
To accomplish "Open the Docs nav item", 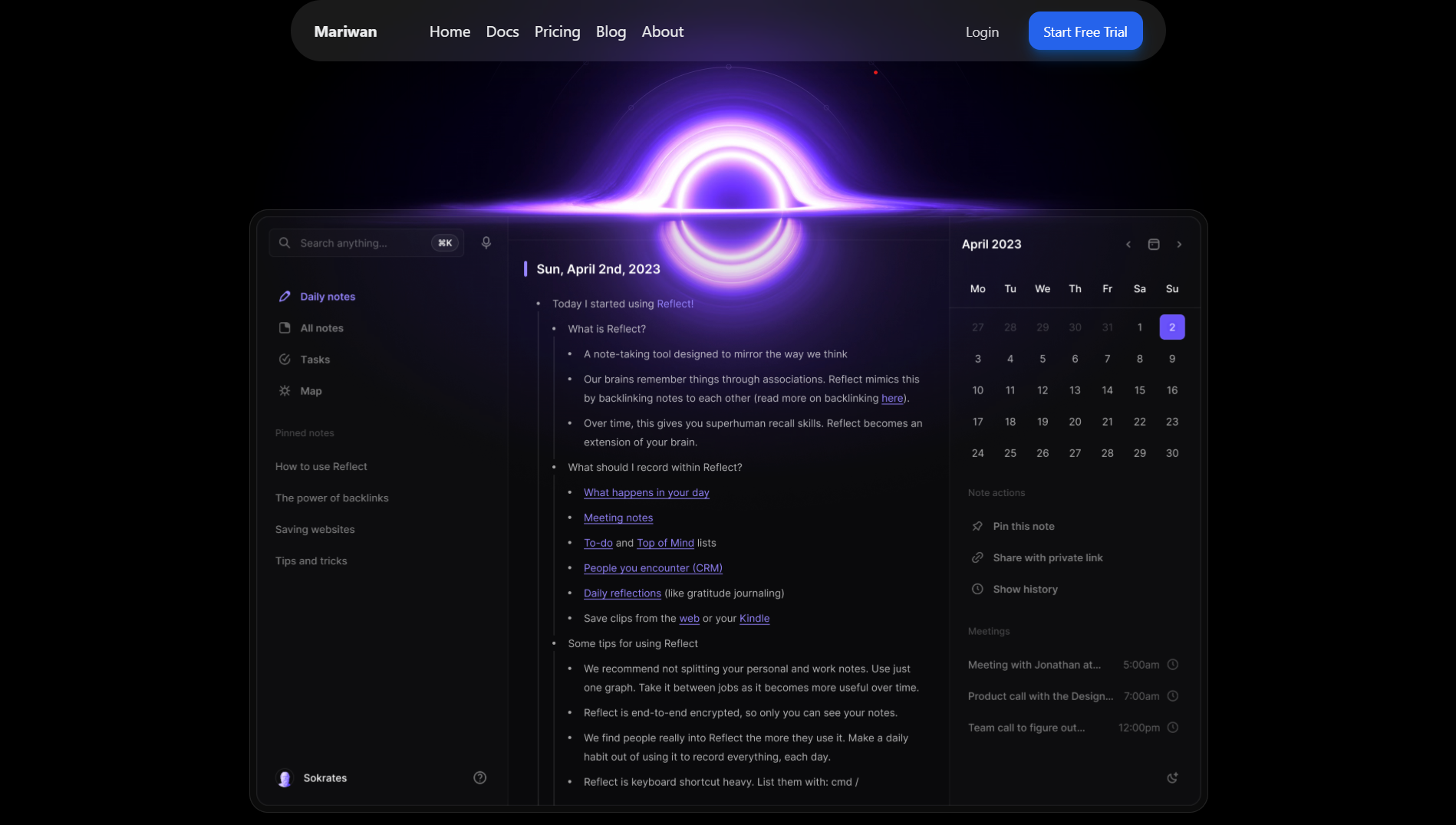I will pyautogui.click(x=502, y=31).
